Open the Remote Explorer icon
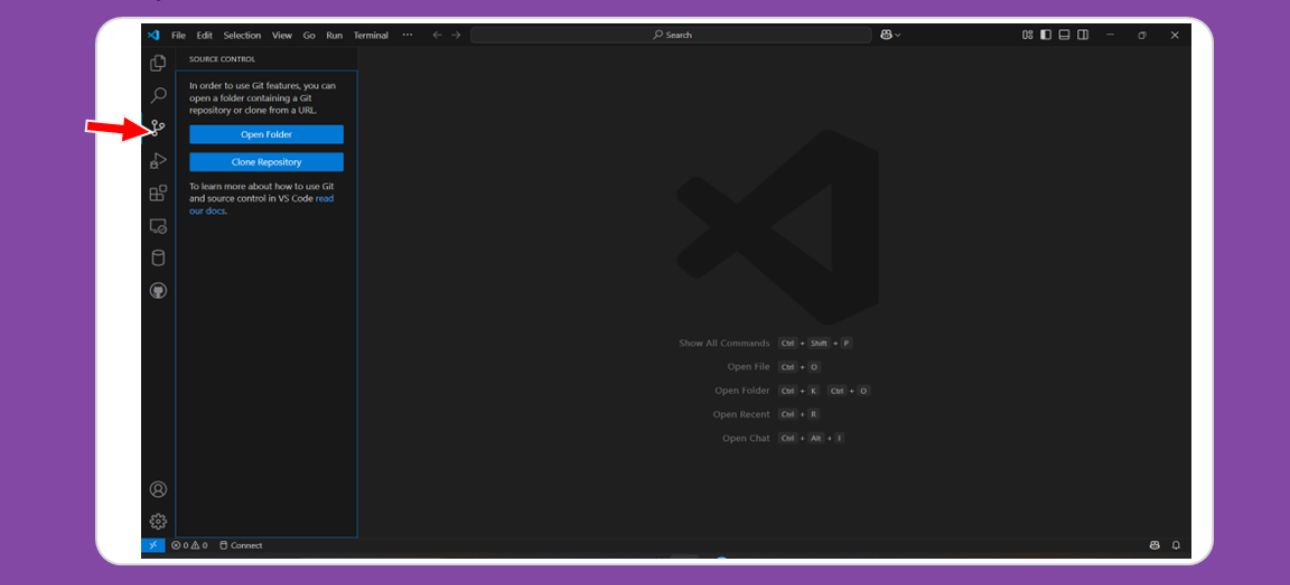 157,226
